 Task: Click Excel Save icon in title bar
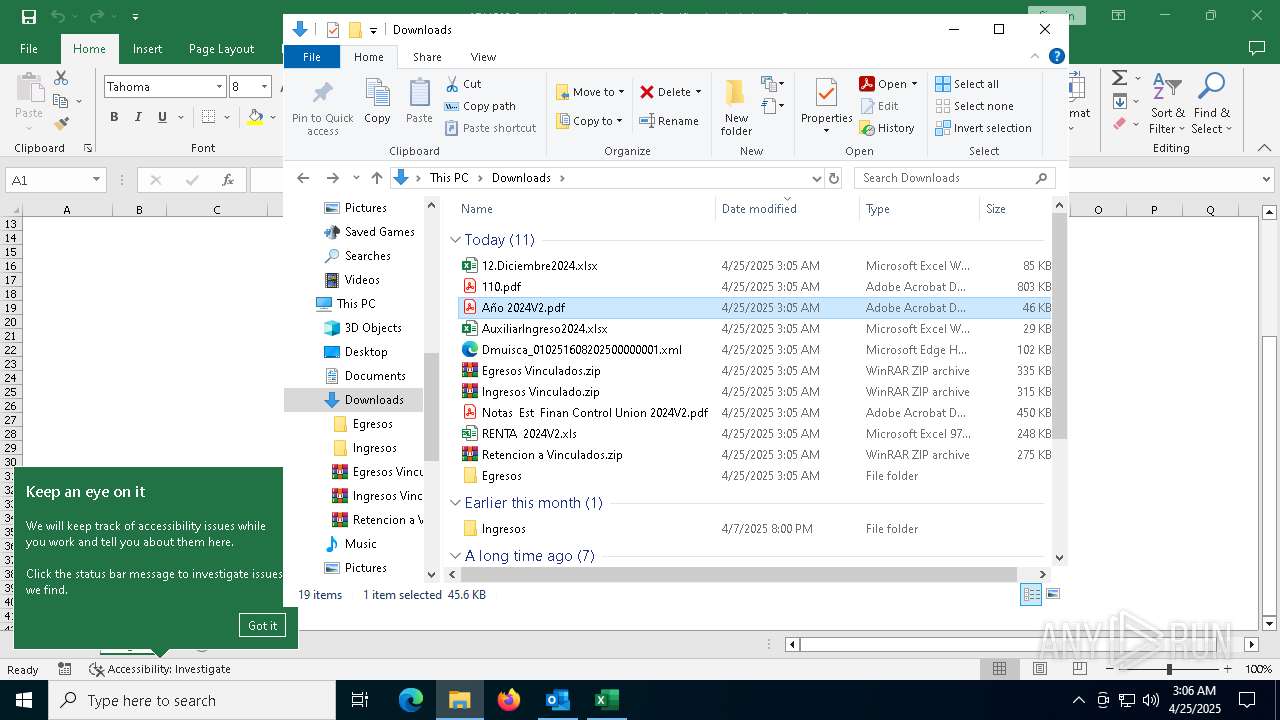[x=28, y=16]
